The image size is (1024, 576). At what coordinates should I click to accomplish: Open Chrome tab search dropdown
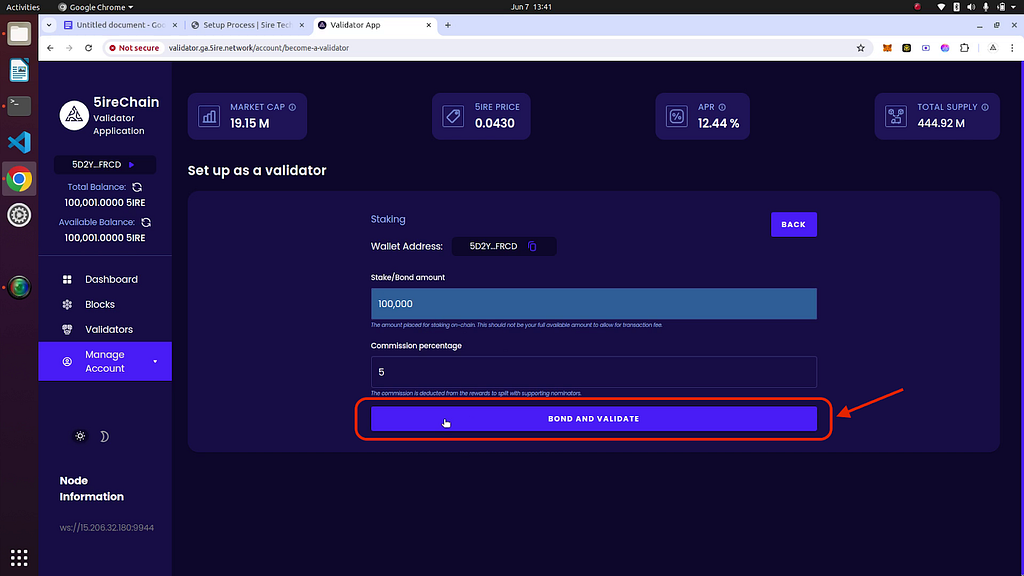49,25
